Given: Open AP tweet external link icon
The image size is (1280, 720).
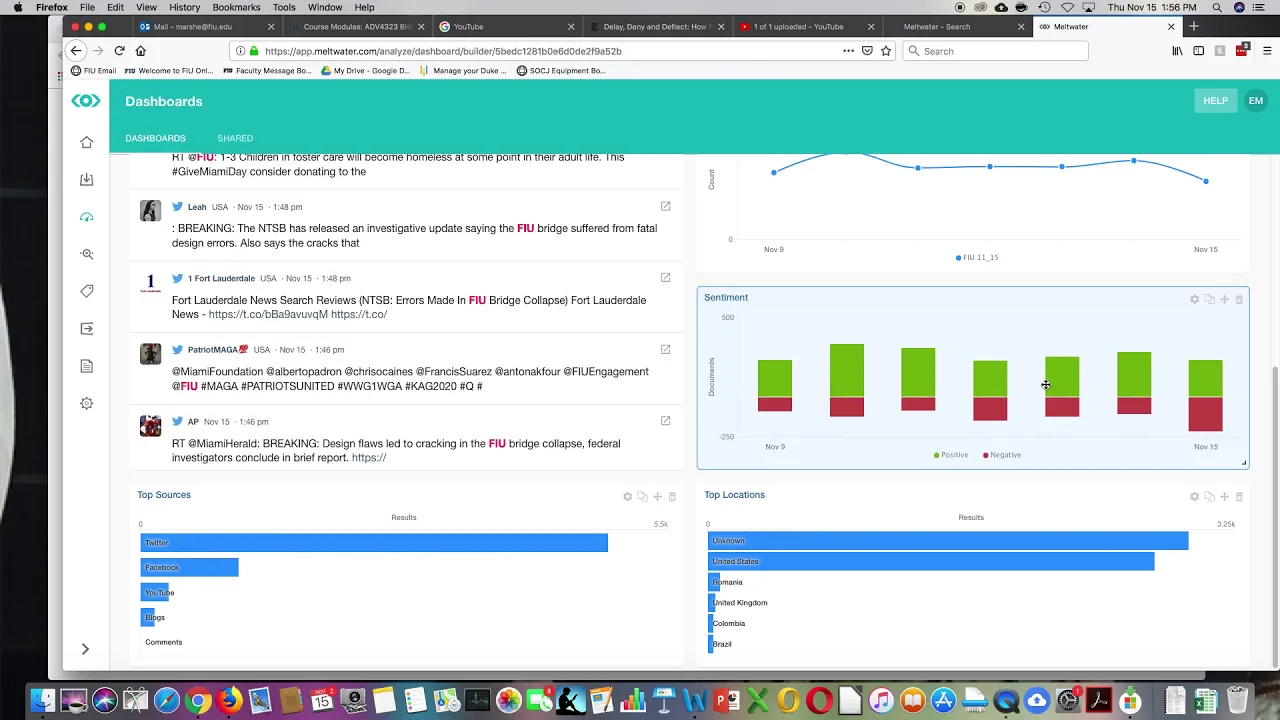Looking at the screenshot, I should (x=665, y=421).
